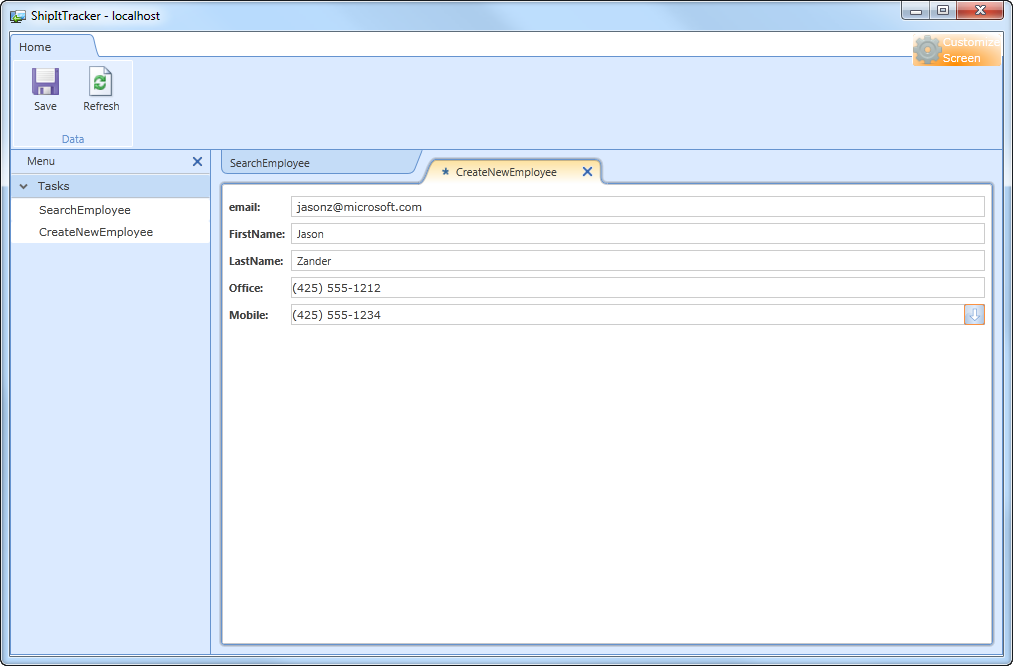Close the CreateNewEmployee tab
The width and height of the screenshot is (1013, 666).
click(x=587, y=171)
